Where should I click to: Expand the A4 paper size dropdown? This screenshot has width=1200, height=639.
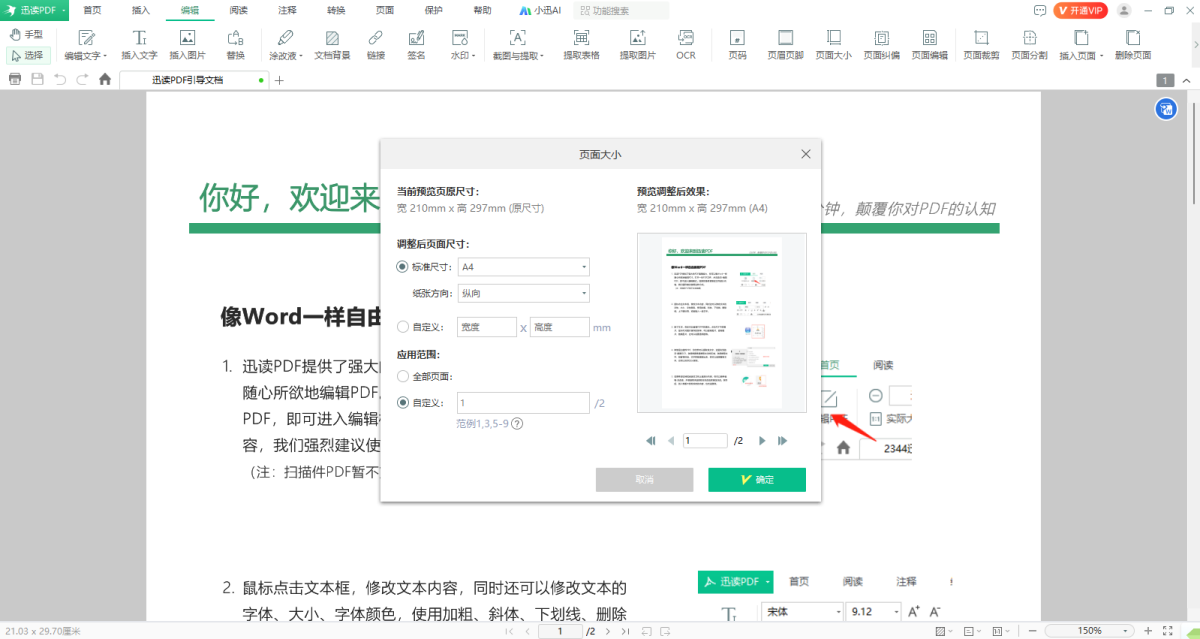523,267
